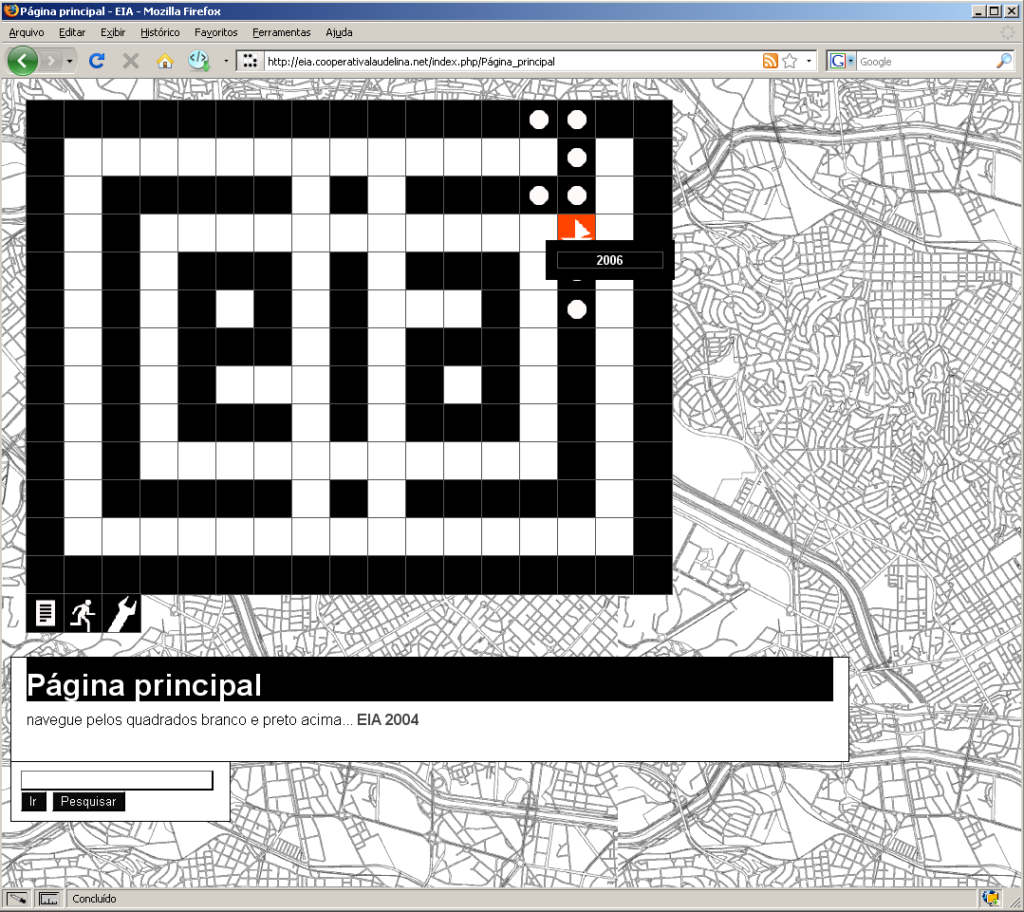The width and height of the screenshot is (1024, 912).
Task: Maximize the Firefox window
Action: coord(994,11)
